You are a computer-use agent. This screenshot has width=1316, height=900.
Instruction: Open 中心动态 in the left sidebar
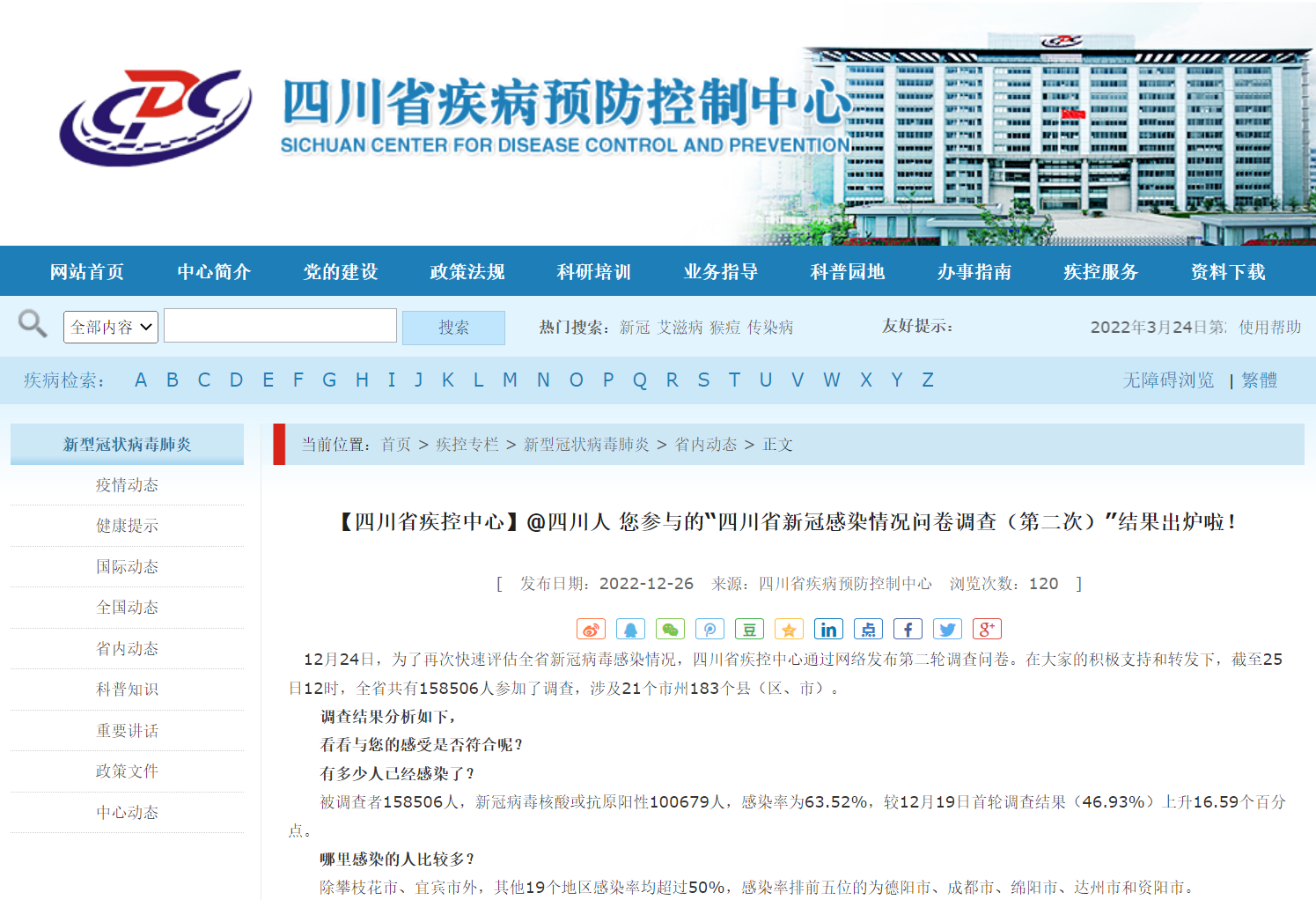(x=127, y=813)
